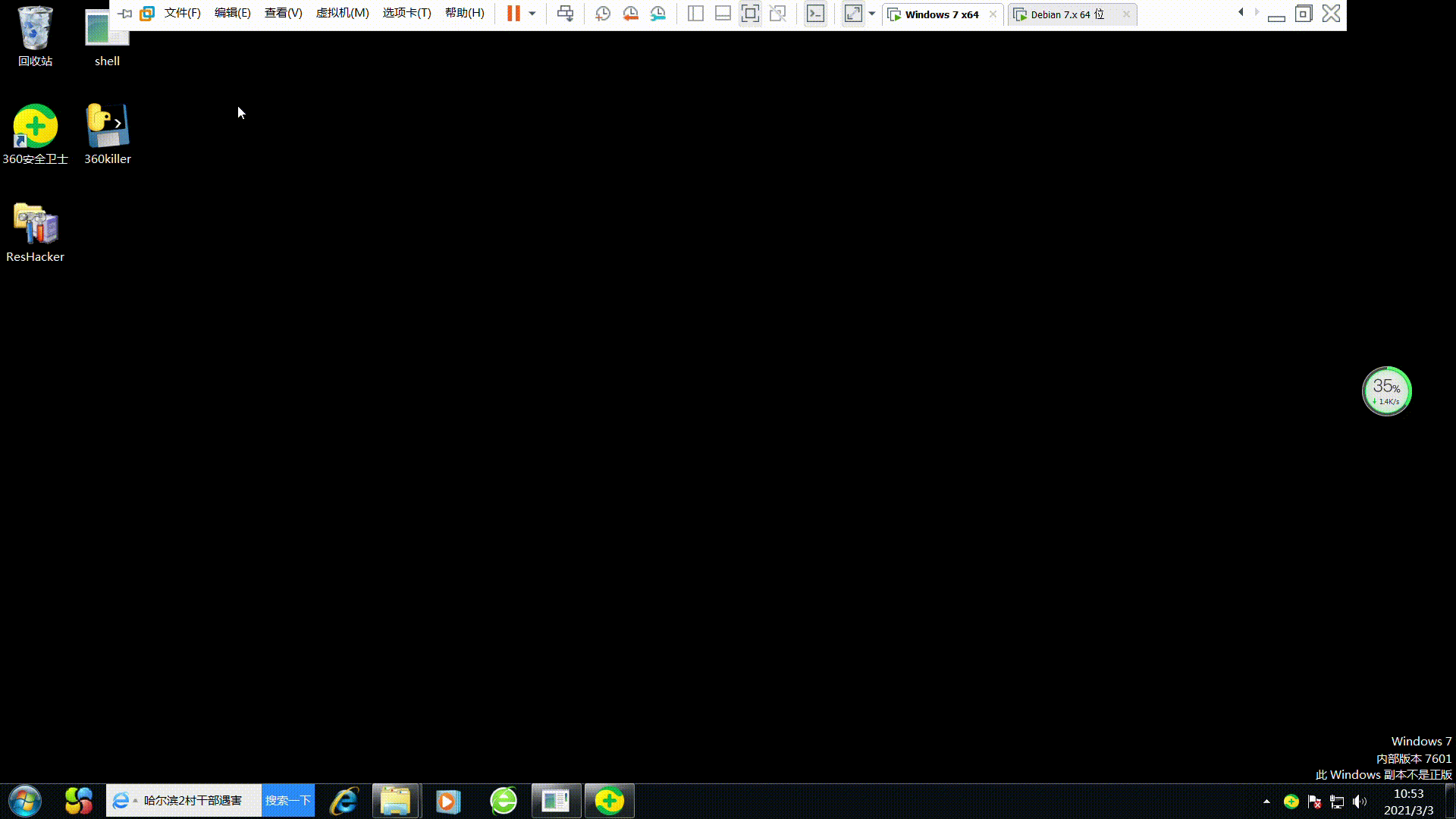Click the colorful pinwheel taskbar icon
The height and width of the screenshot is (819, 1456).
(79, 801)
